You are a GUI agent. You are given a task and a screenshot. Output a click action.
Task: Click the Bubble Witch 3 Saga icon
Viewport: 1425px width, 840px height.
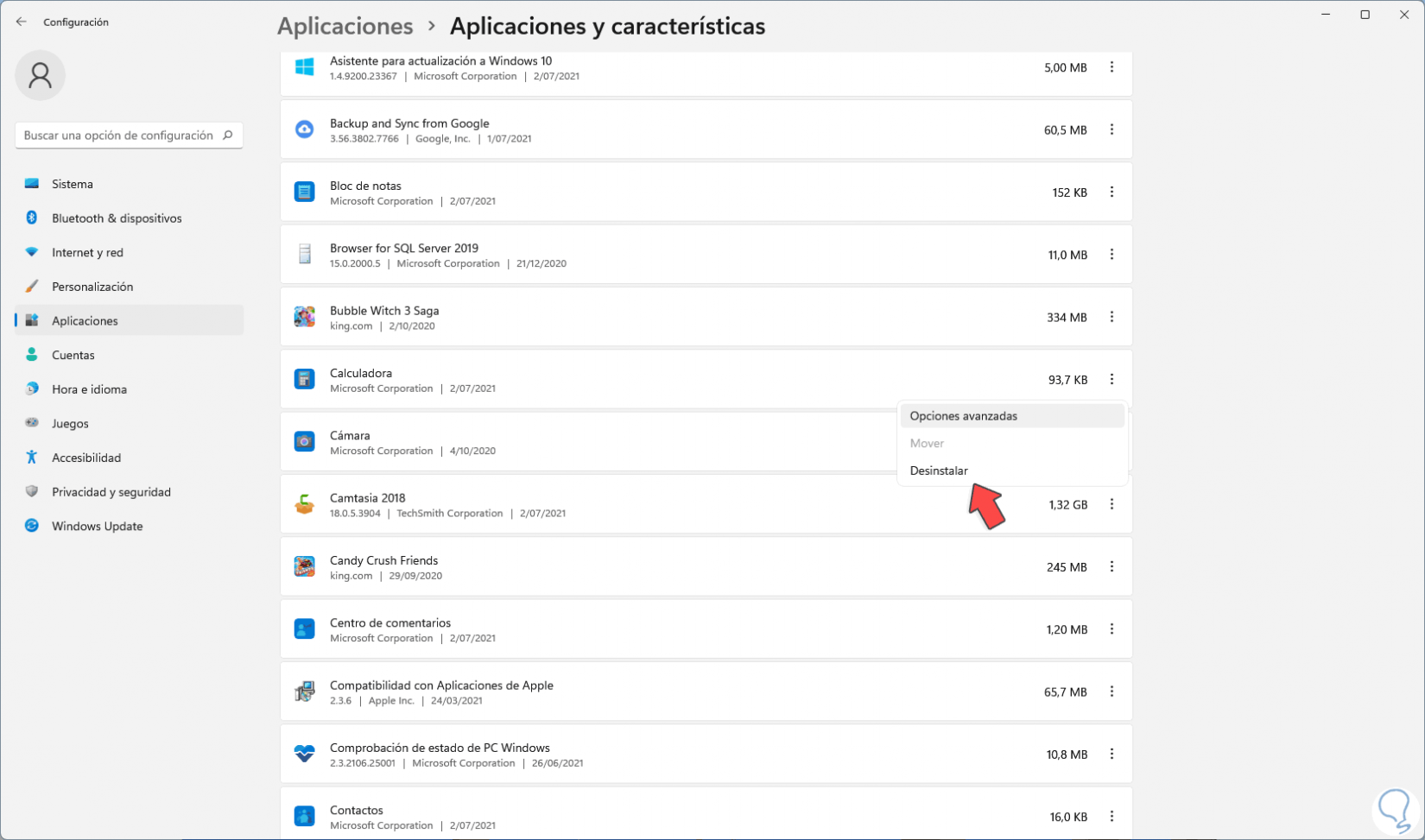pos(304,317)
